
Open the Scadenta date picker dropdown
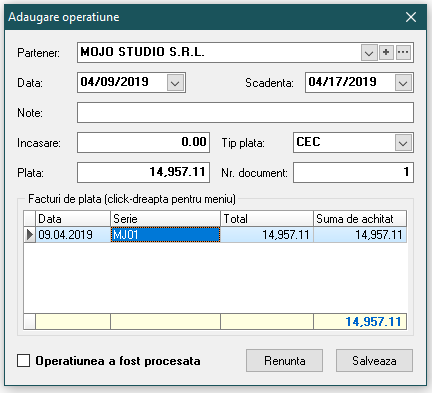click(x=403, y=83)
